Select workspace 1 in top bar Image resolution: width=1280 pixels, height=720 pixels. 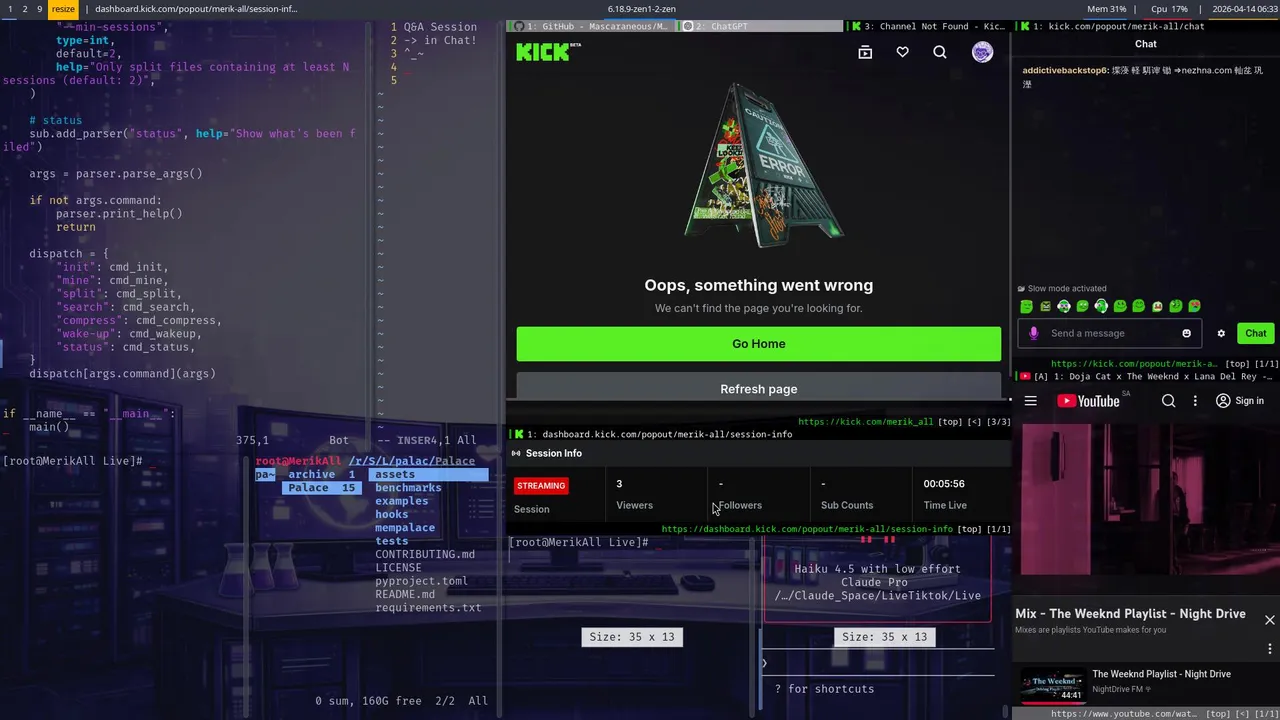pos(9,9)
